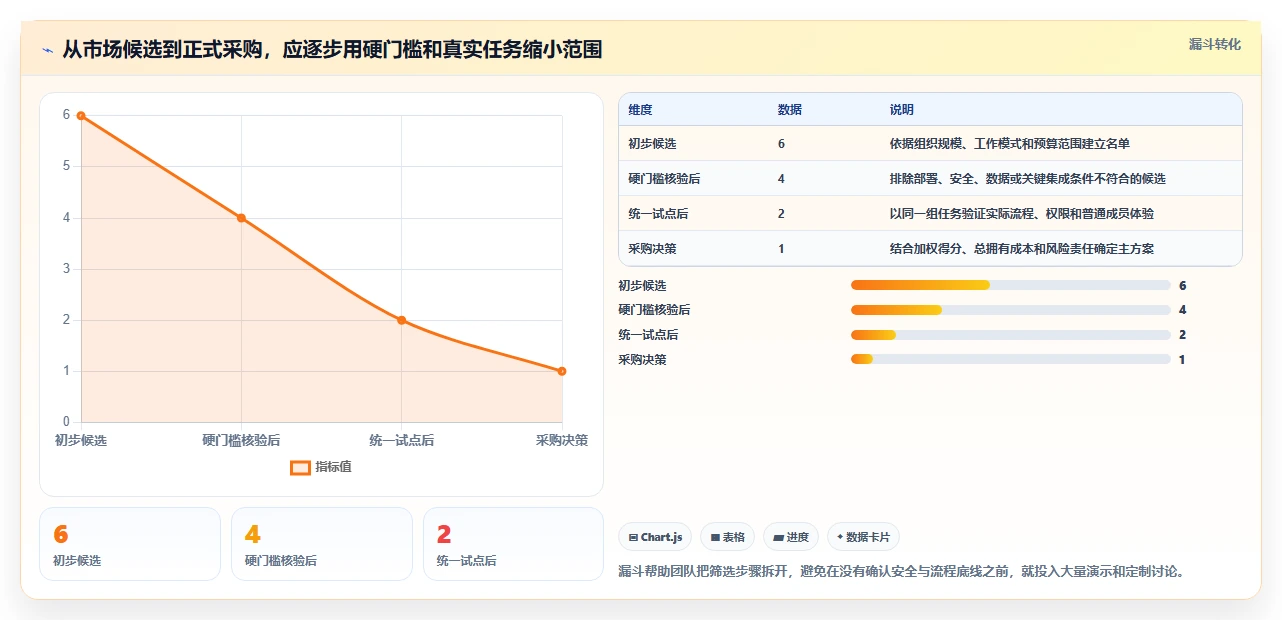Select the 表格 chip
The width and height of the screenshot is (1282, 620).
[x=728, y=537]
